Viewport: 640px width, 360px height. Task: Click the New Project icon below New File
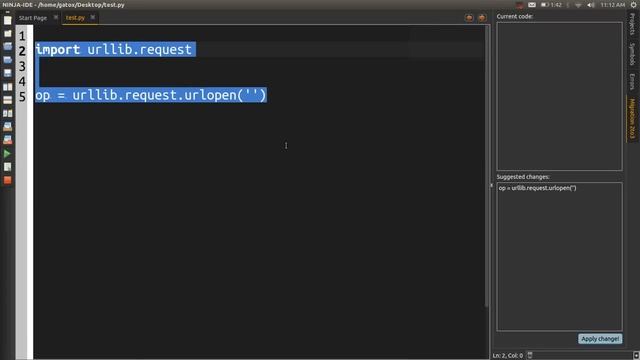coord(7,33)
